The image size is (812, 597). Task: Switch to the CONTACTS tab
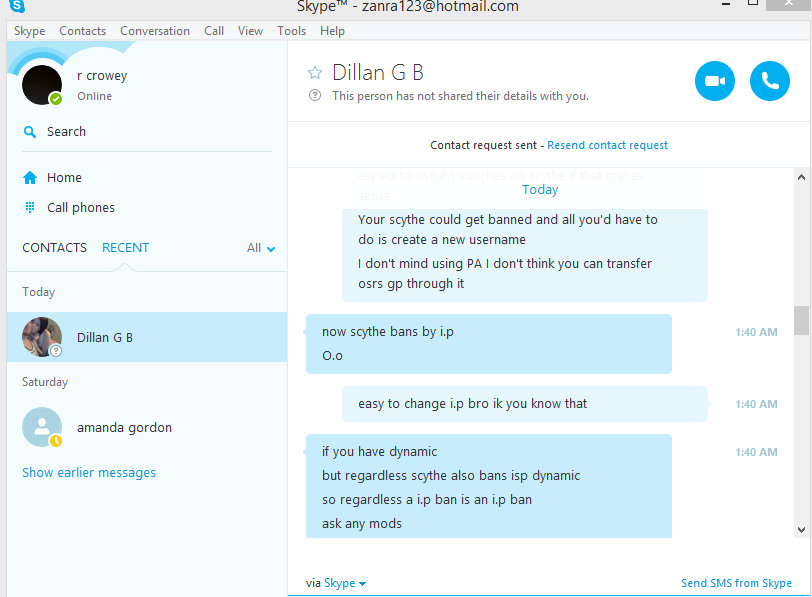(54, 248)
